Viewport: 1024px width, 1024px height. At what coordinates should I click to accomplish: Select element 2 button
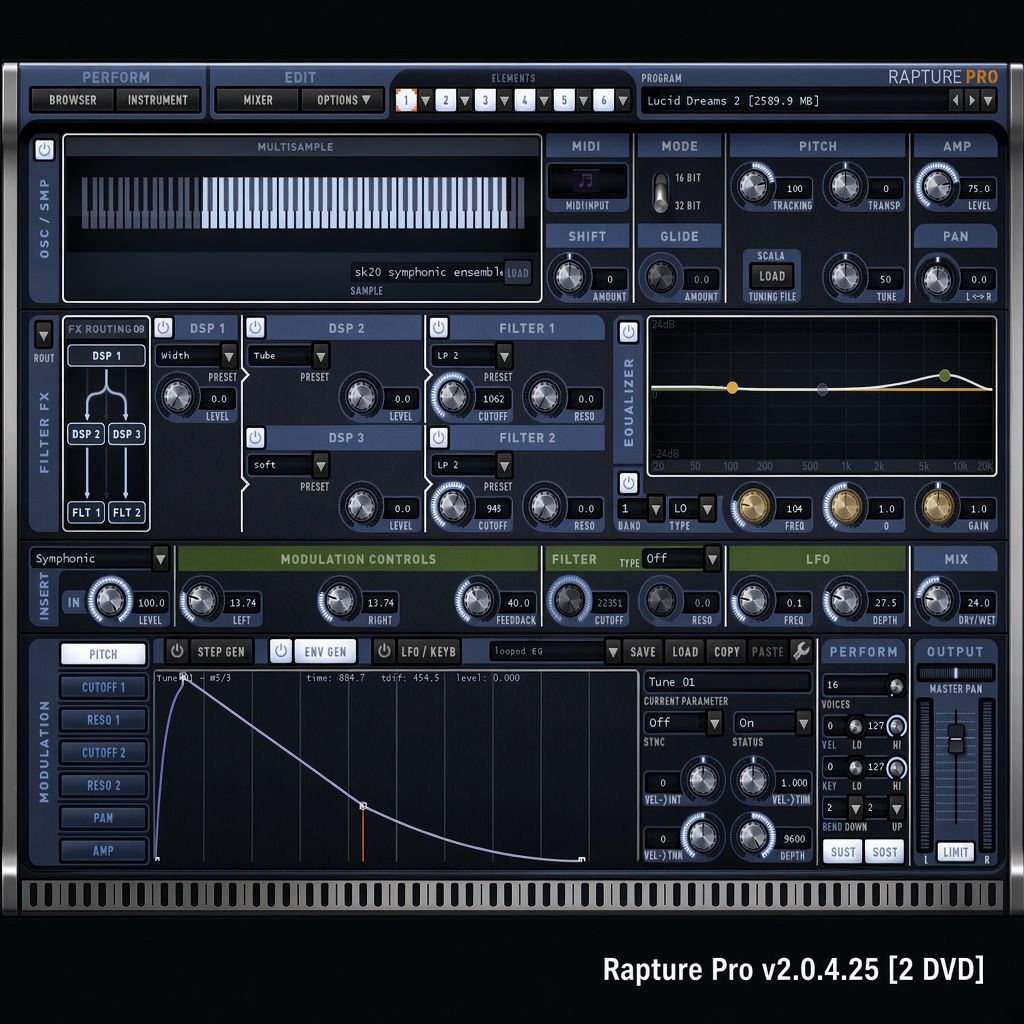(x=445, y=100)
